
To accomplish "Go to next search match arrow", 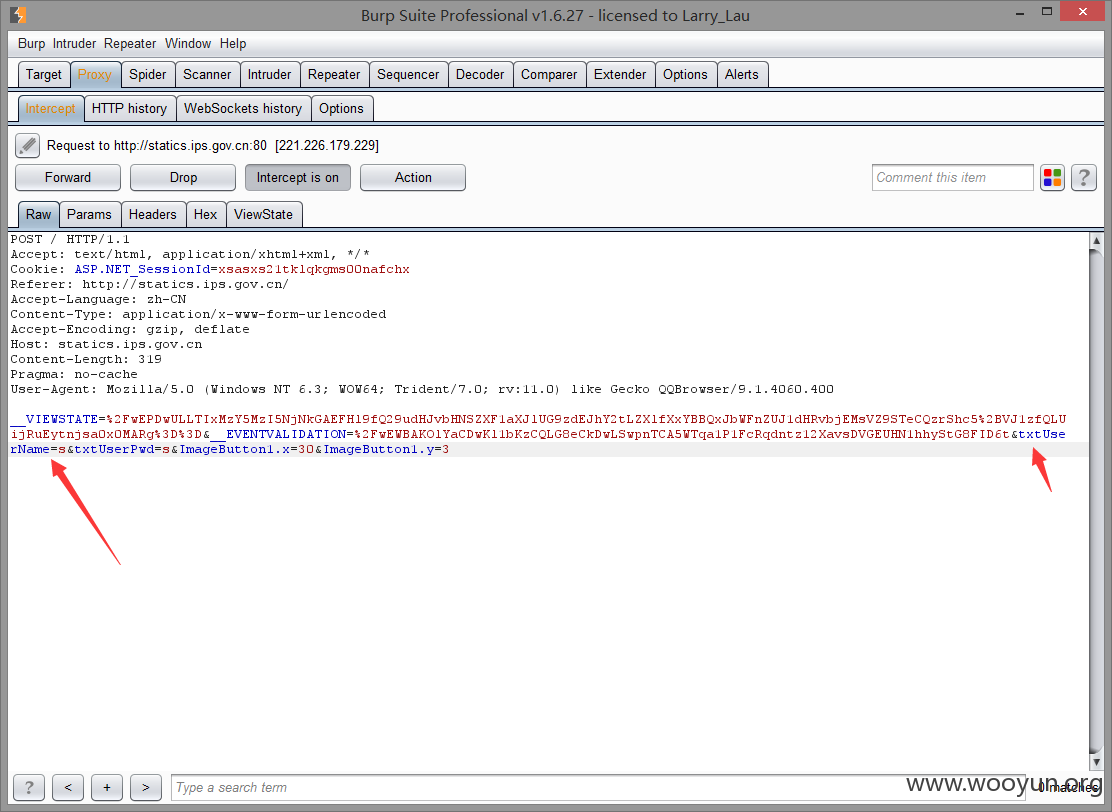I will pyautogui.click(x=145, y=787).
